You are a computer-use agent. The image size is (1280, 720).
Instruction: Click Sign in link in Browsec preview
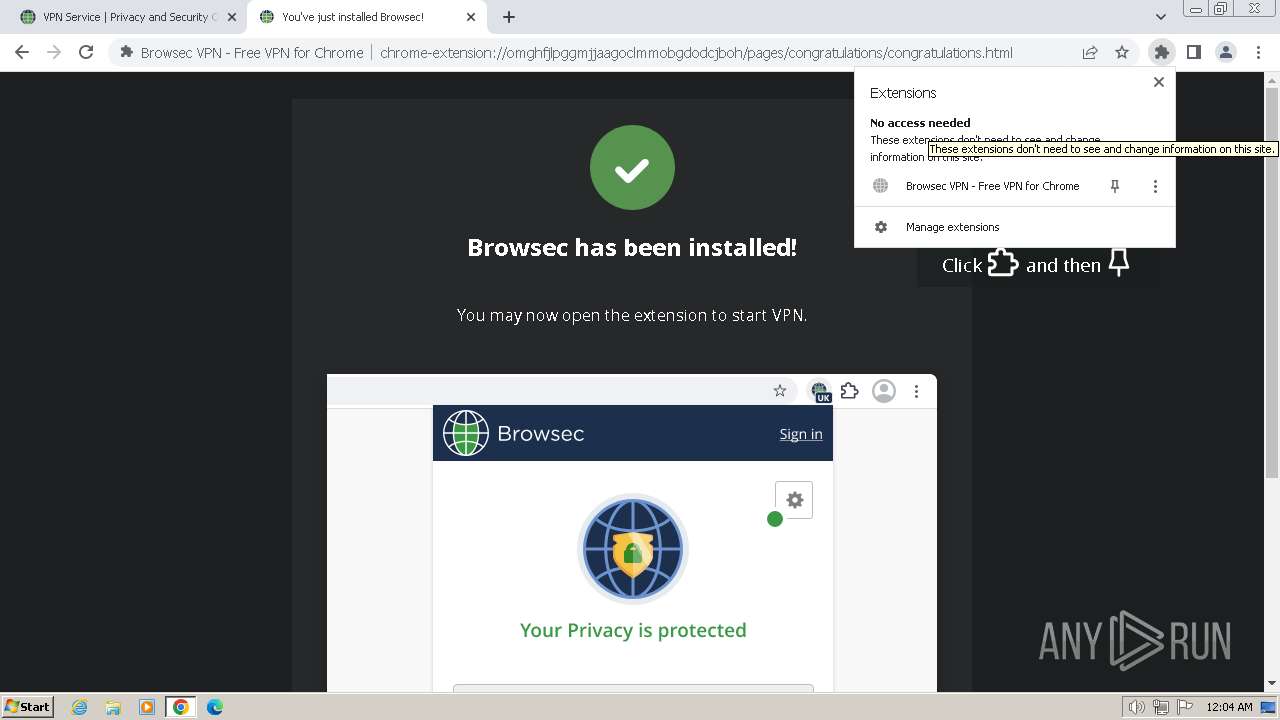point(801,434)
